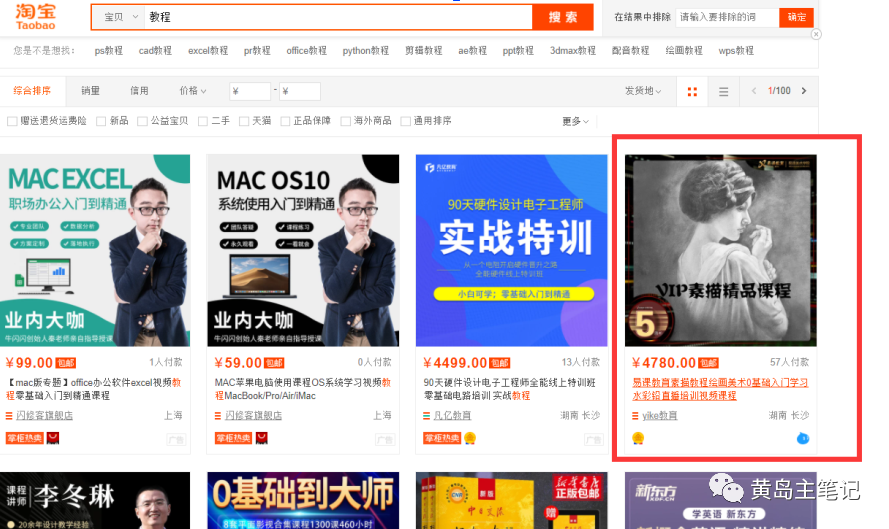Click the red Tmall icon under MAC OS10 listing

pyautogui.click(x=262, y=438)
